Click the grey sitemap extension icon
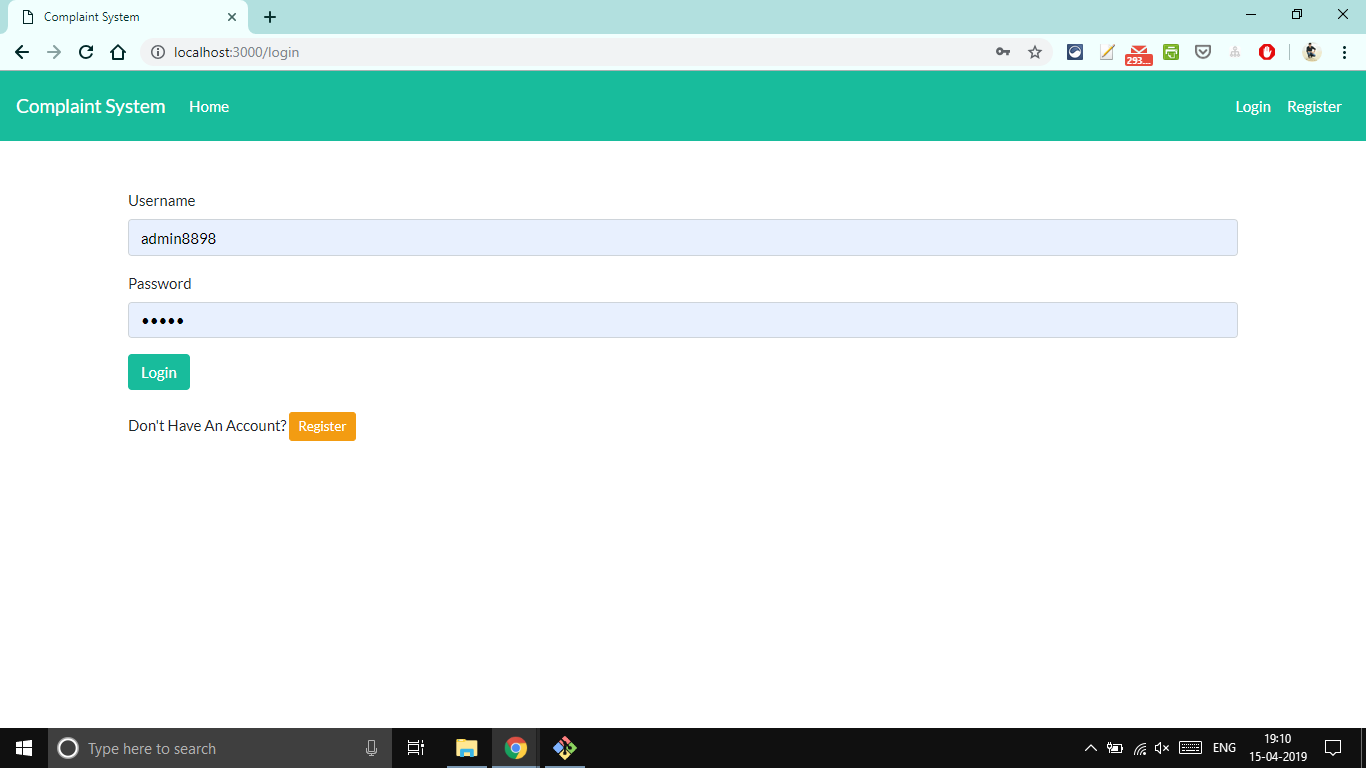This screenshot has height=768, width=1366. pos(1235,52)
